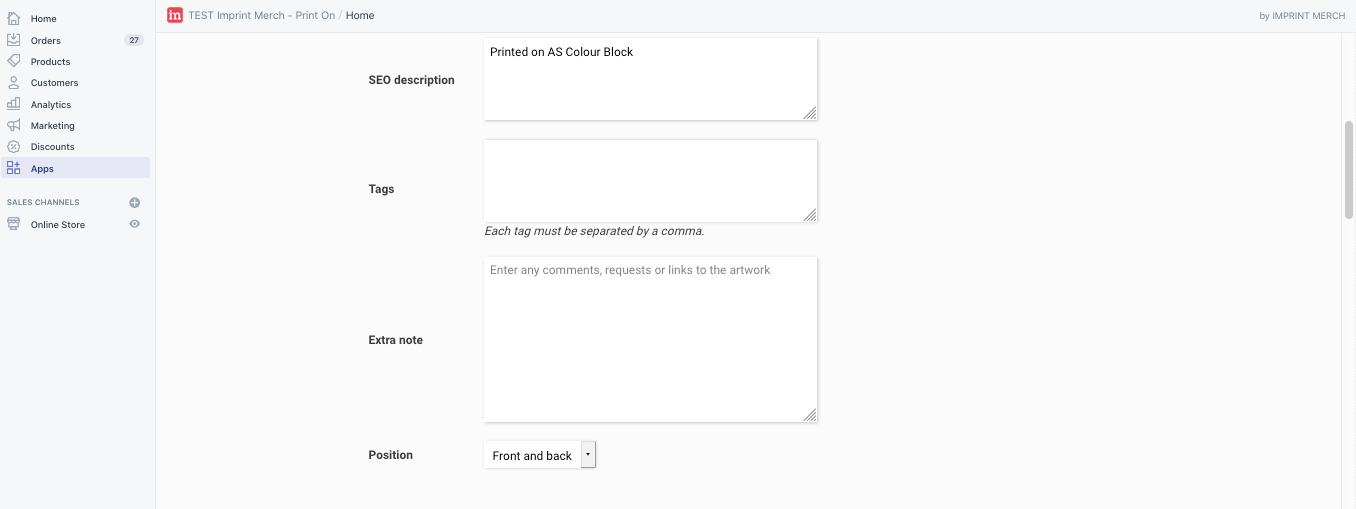Viewport: 1356px width, 509px height.
Task: Click the Marketing megaphone icon
Action: [x=14, y=126]
